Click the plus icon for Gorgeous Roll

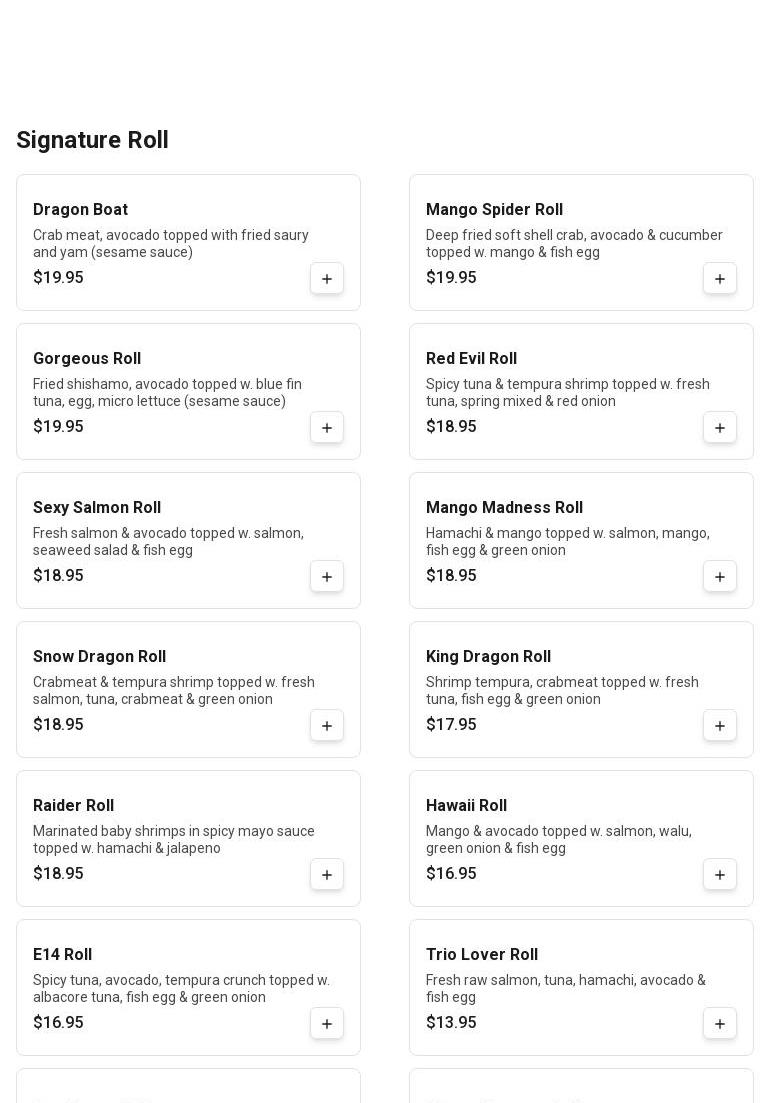[x=327, y=427]
